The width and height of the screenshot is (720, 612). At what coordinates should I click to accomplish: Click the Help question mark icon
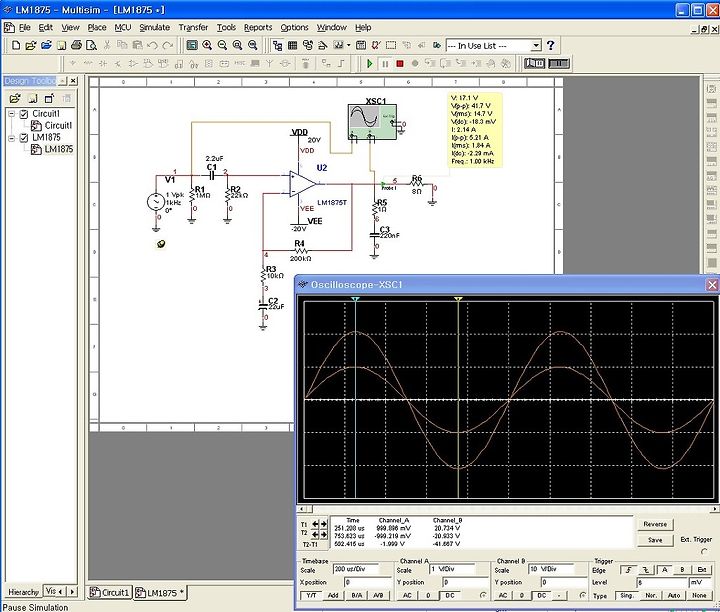coord(551,45)
